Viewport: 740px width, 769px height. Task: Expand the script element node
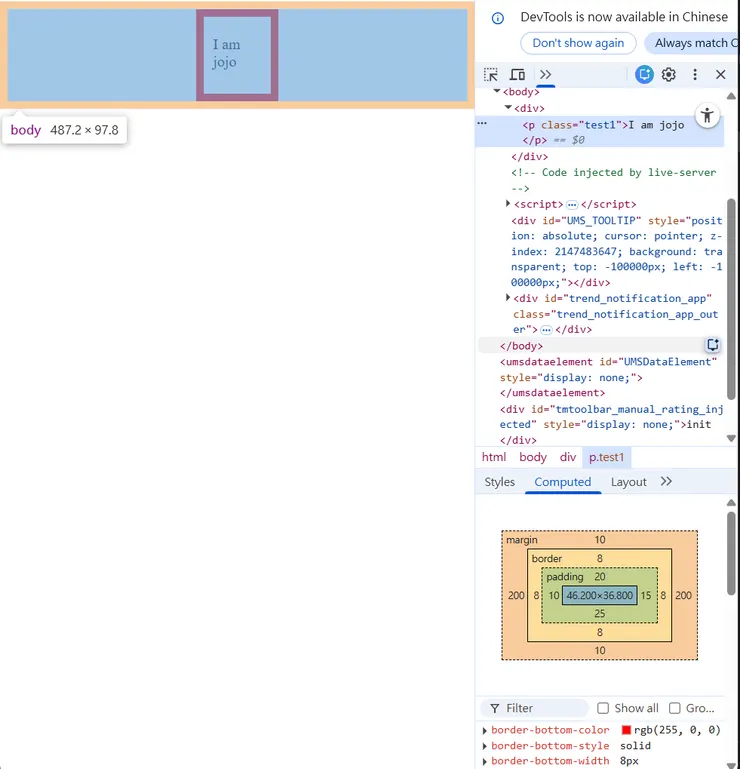508,204
